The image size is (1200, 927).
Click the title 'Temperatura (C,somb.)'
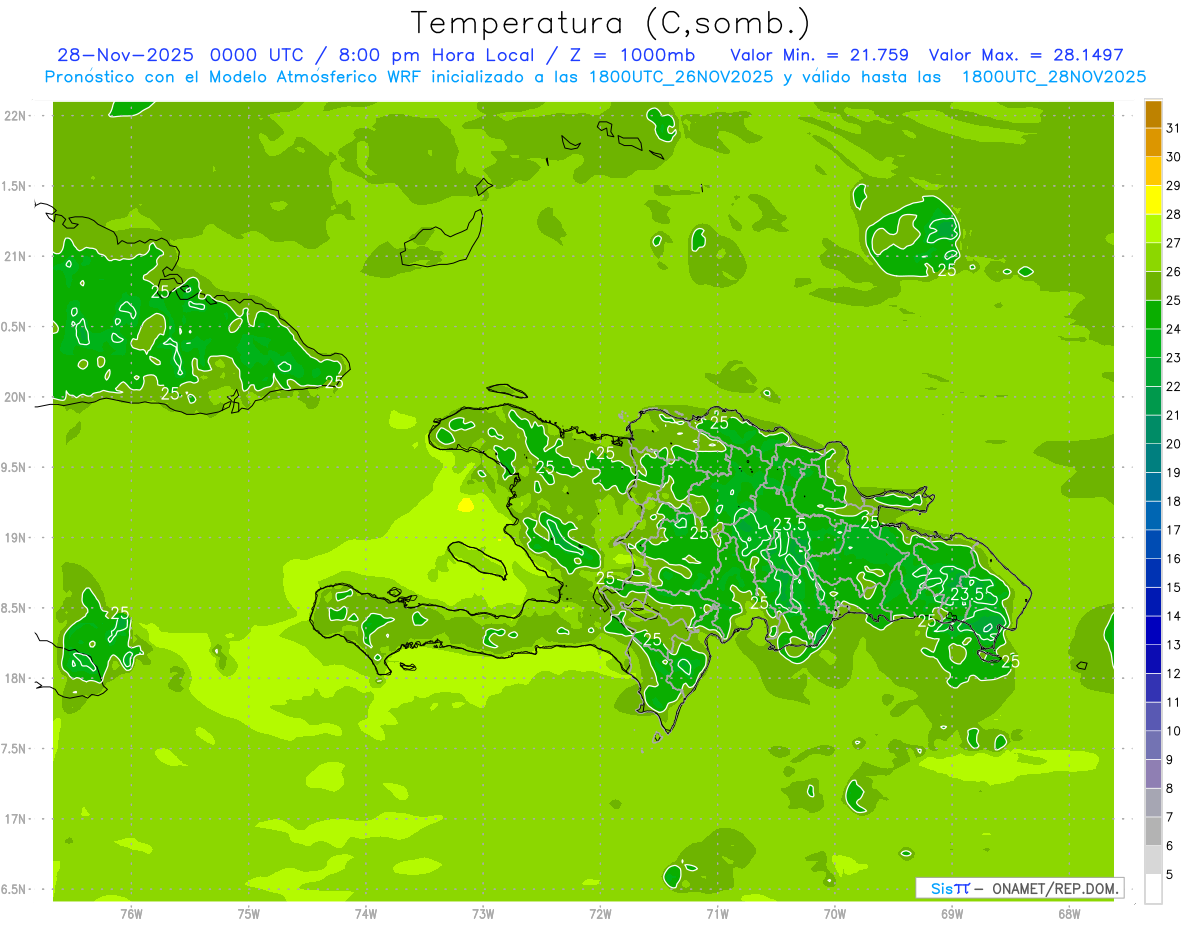(610, 23)
